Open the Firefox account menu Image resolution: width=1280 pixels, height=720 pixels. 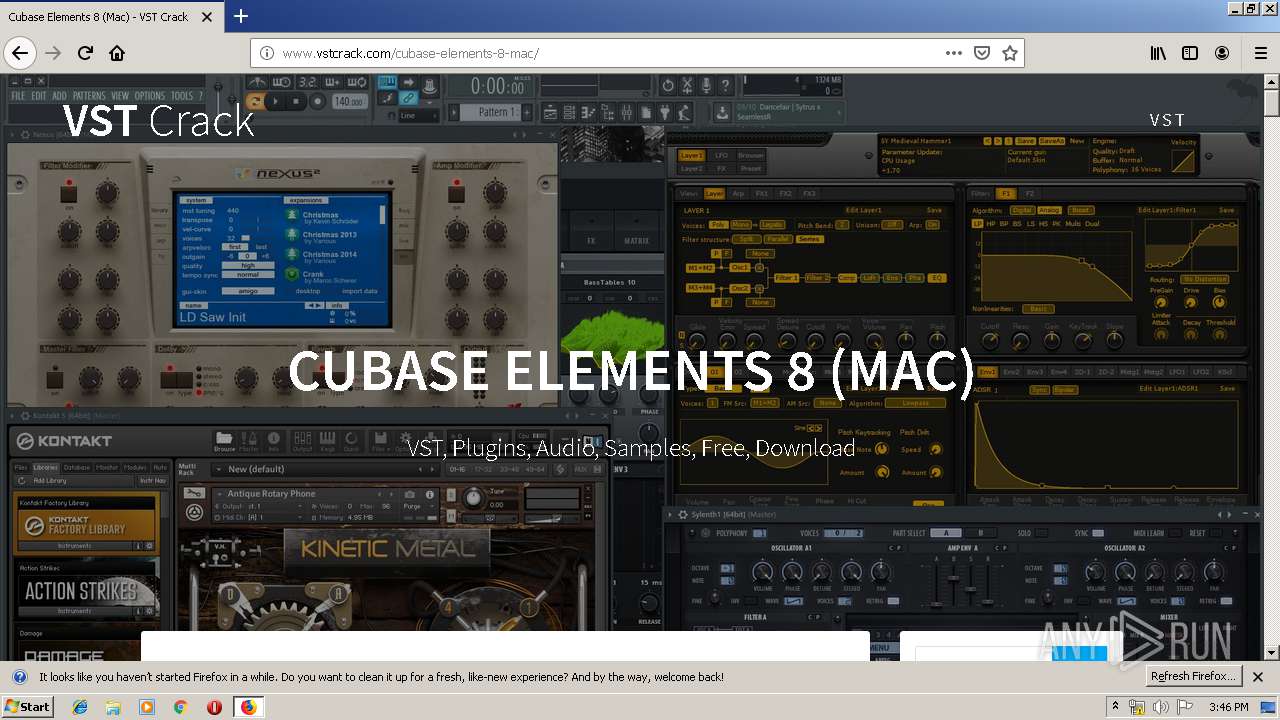coord(1222,53)
